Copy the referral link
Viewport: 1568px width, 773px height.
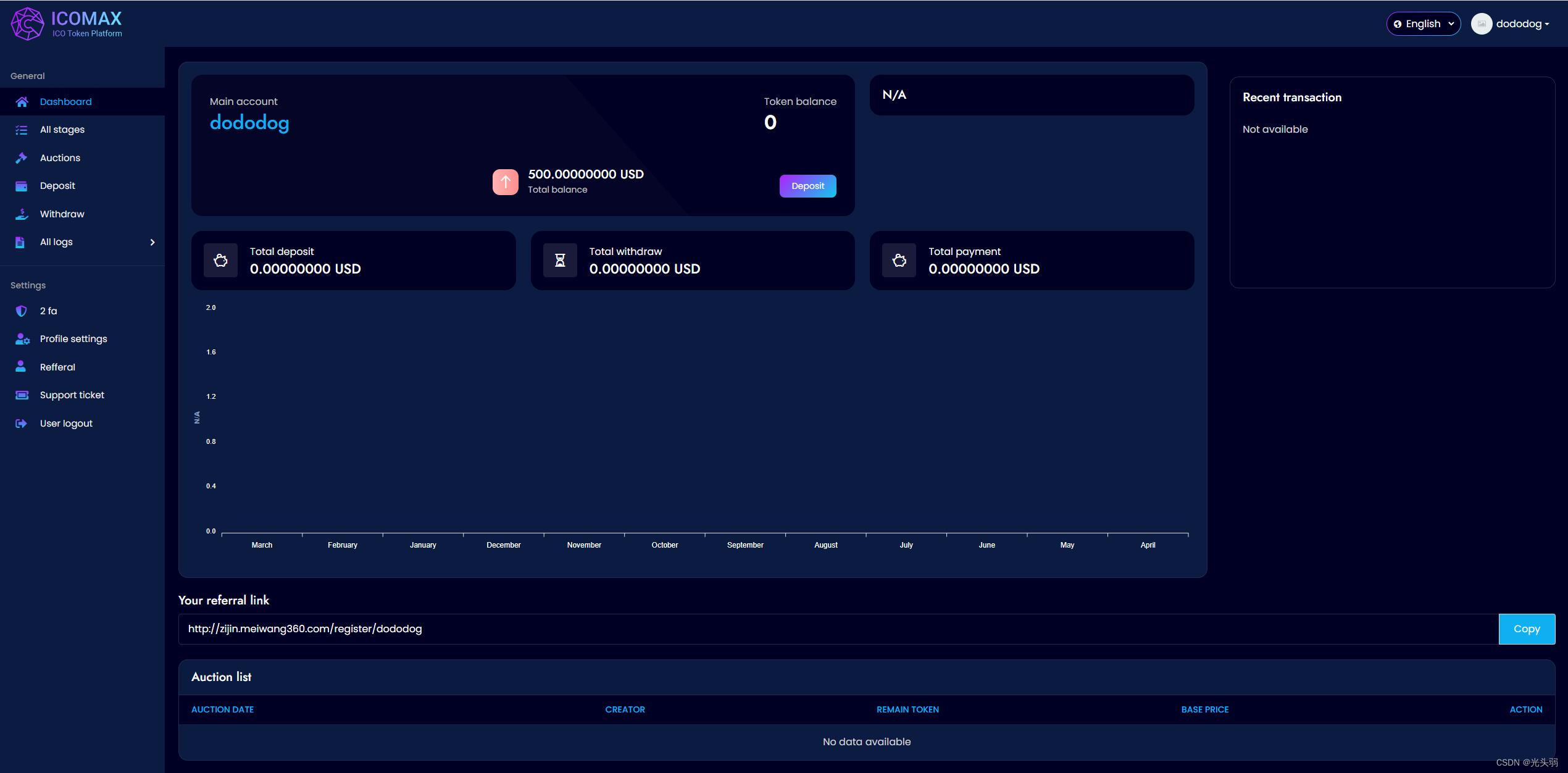pyautogui.click(x=1527, y=629)
